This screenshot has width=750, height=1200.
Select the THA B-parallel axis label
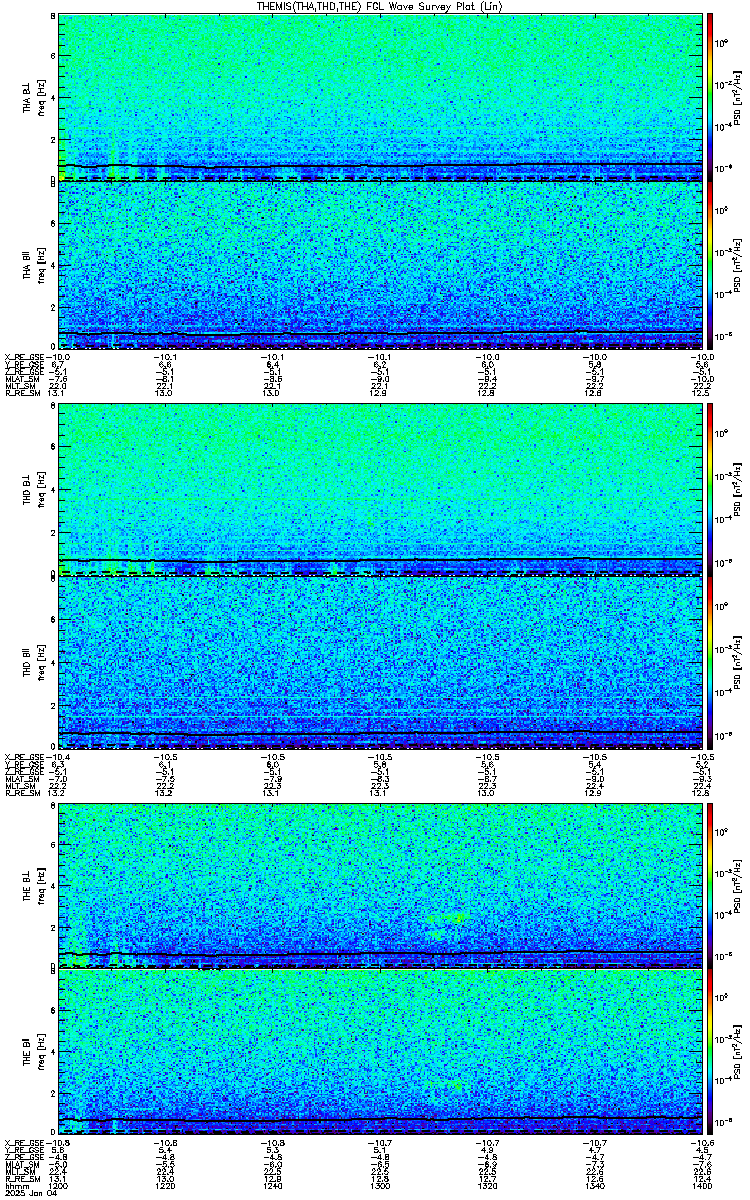[27, 266]
